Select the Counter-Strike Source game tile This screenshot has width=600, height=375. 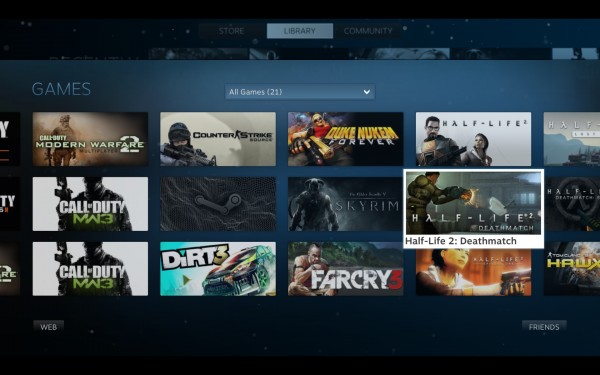tap(218, 139)
